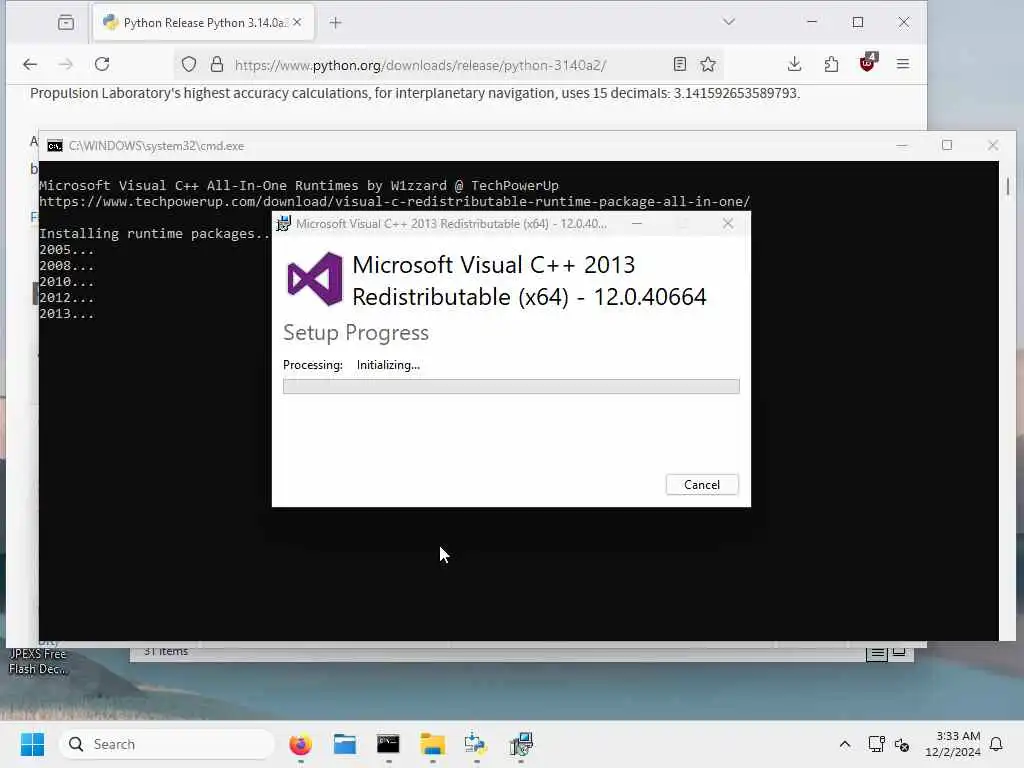Switch to cmd console taskbar icon
This screenshot has height=768, width=1024.
(388, 744)
